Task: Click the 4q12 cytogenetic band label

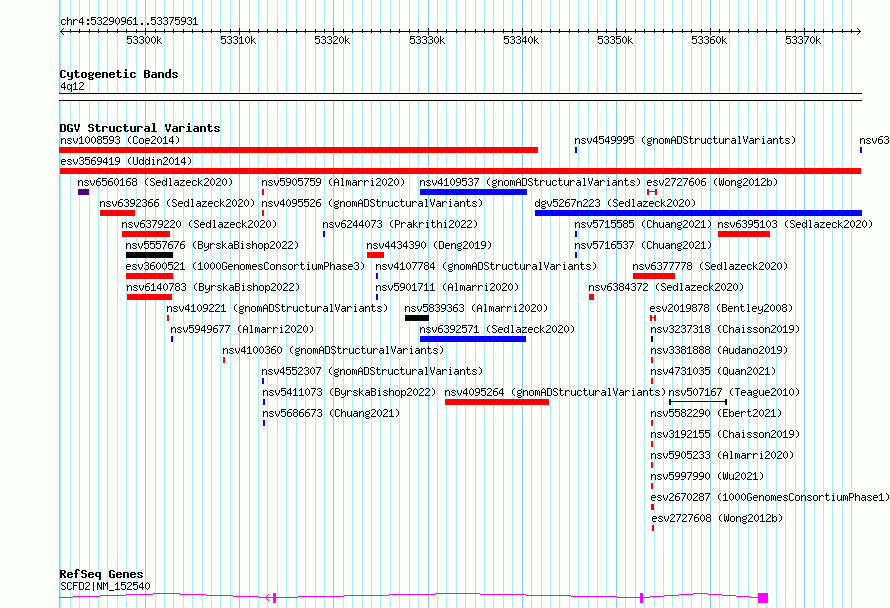Action: [x=72, y=86]
